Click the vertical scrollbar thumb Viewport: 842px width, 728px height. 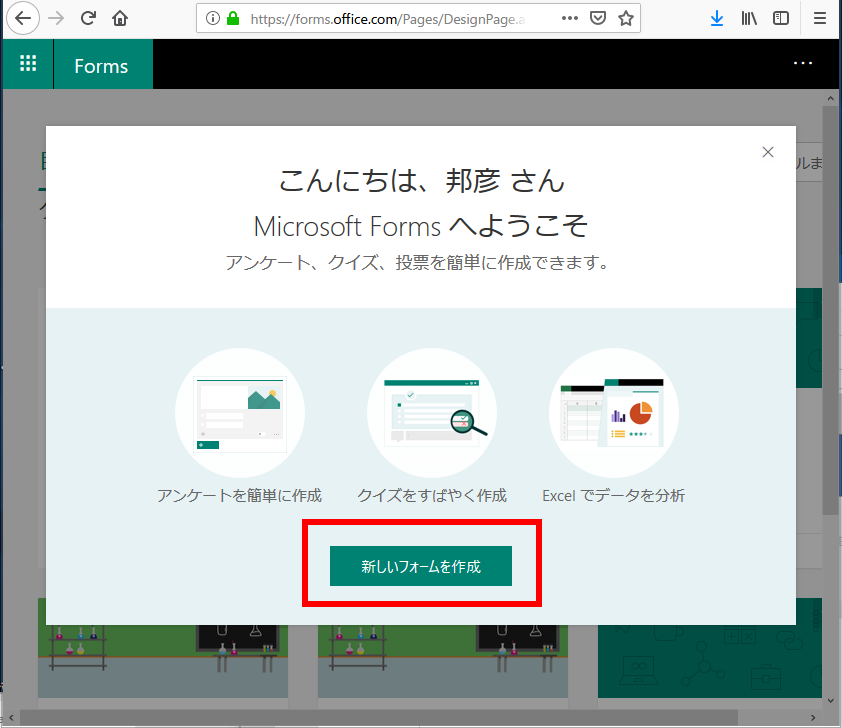[x=831, y=311]
